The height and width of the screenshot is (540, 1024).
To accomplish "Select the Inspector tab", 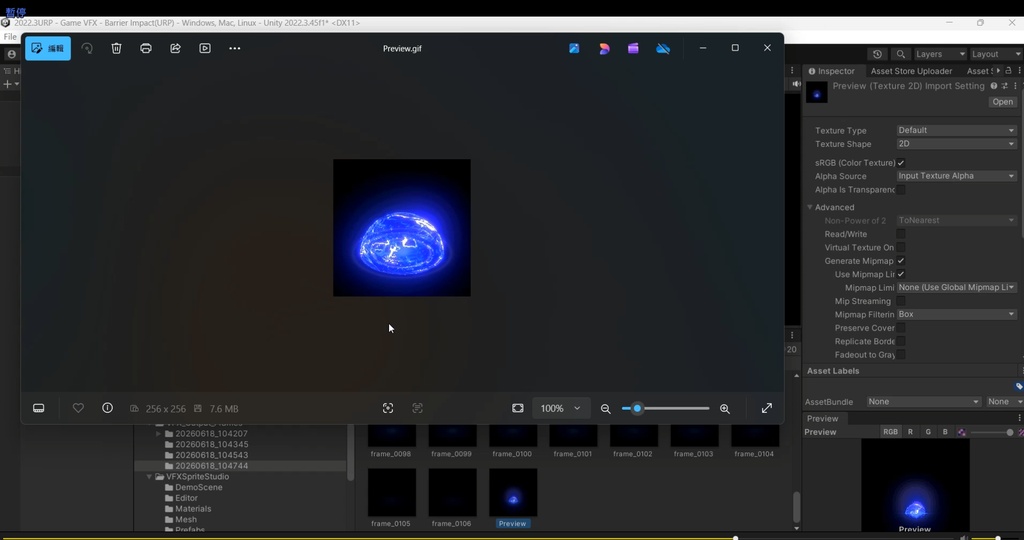I will click(831, 71).
